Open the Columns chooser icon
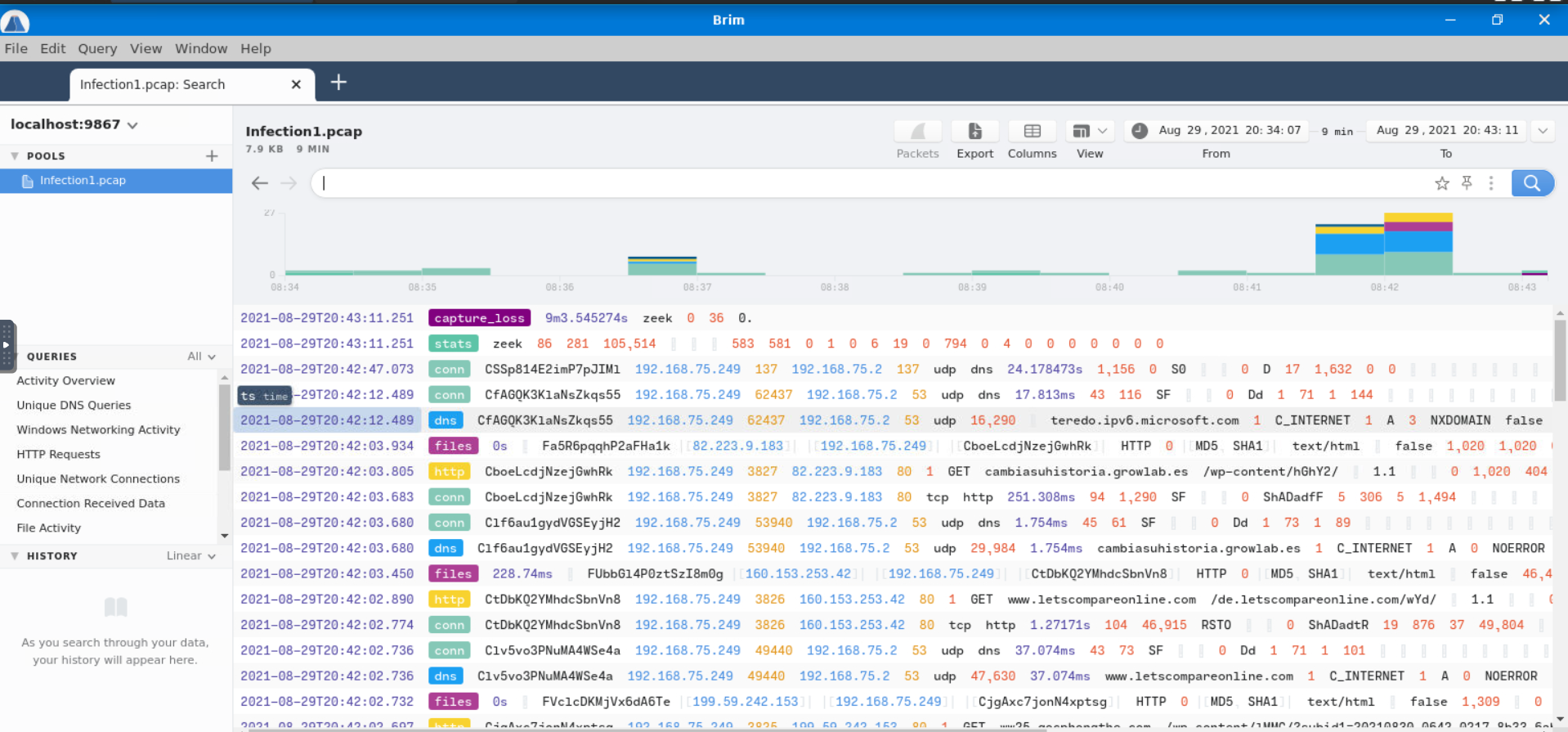This screenshot has height=732, width=1568. pyautogui.click(x=1032, y=132)
